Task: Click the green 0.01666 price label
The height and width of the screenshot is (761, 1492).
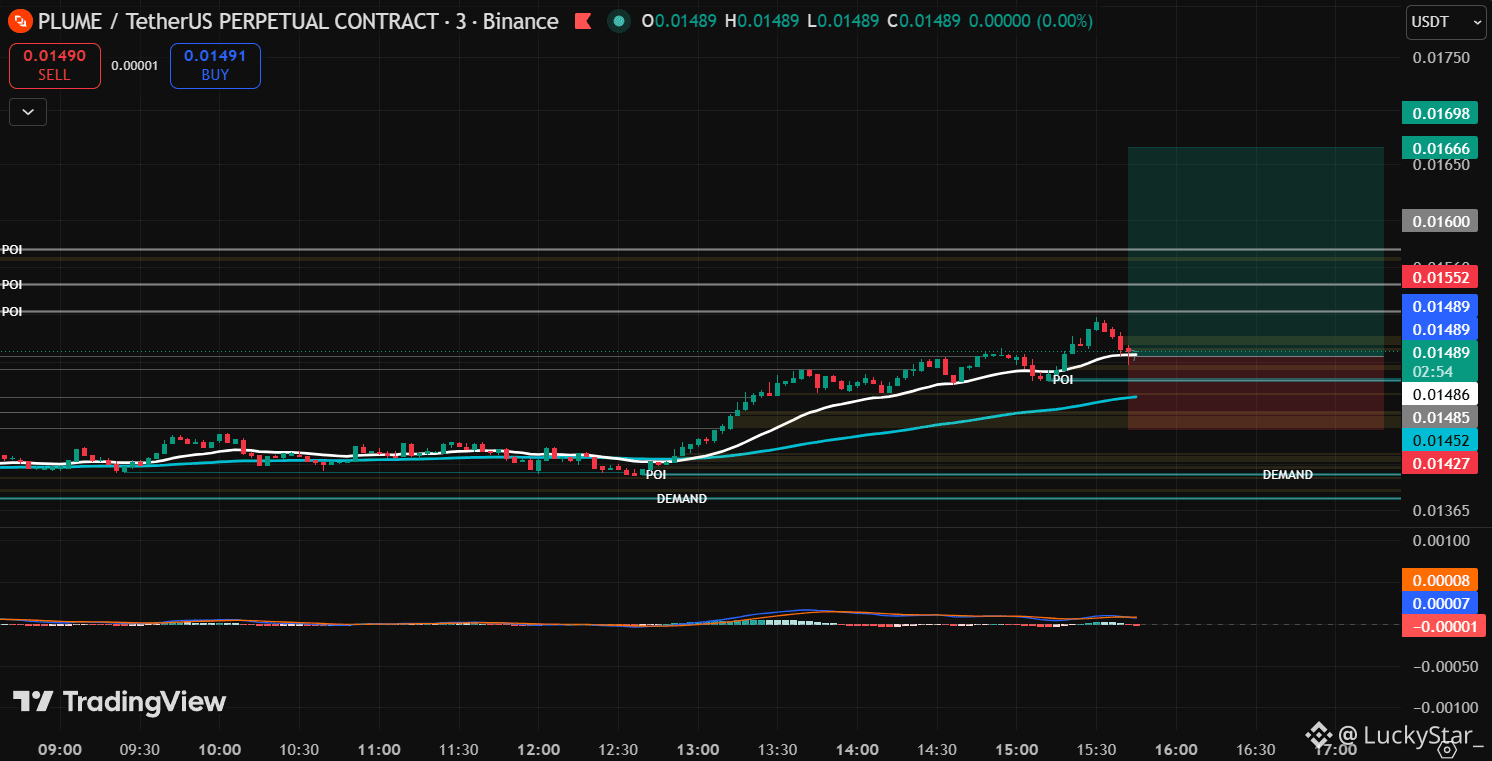Action: tap(1441, 148)
